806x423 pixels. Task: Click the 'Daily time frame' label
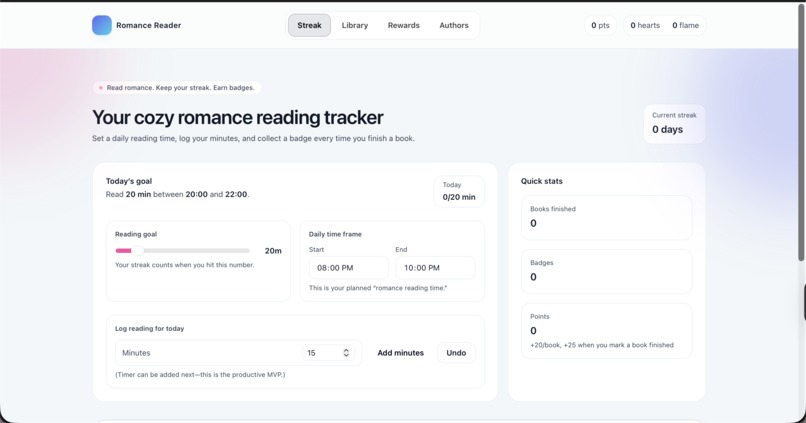pyautogui.click(x=335, y=234)
